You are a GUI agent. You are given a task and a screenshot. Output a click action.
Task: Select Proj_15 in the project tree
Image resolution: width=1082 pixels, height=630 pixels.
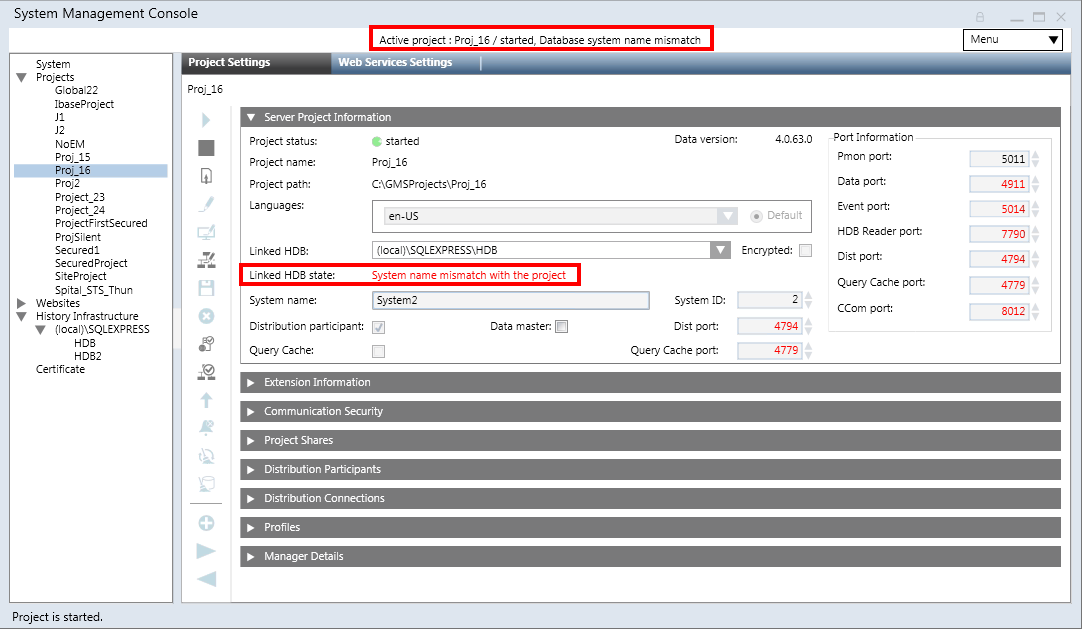point(72,157)
